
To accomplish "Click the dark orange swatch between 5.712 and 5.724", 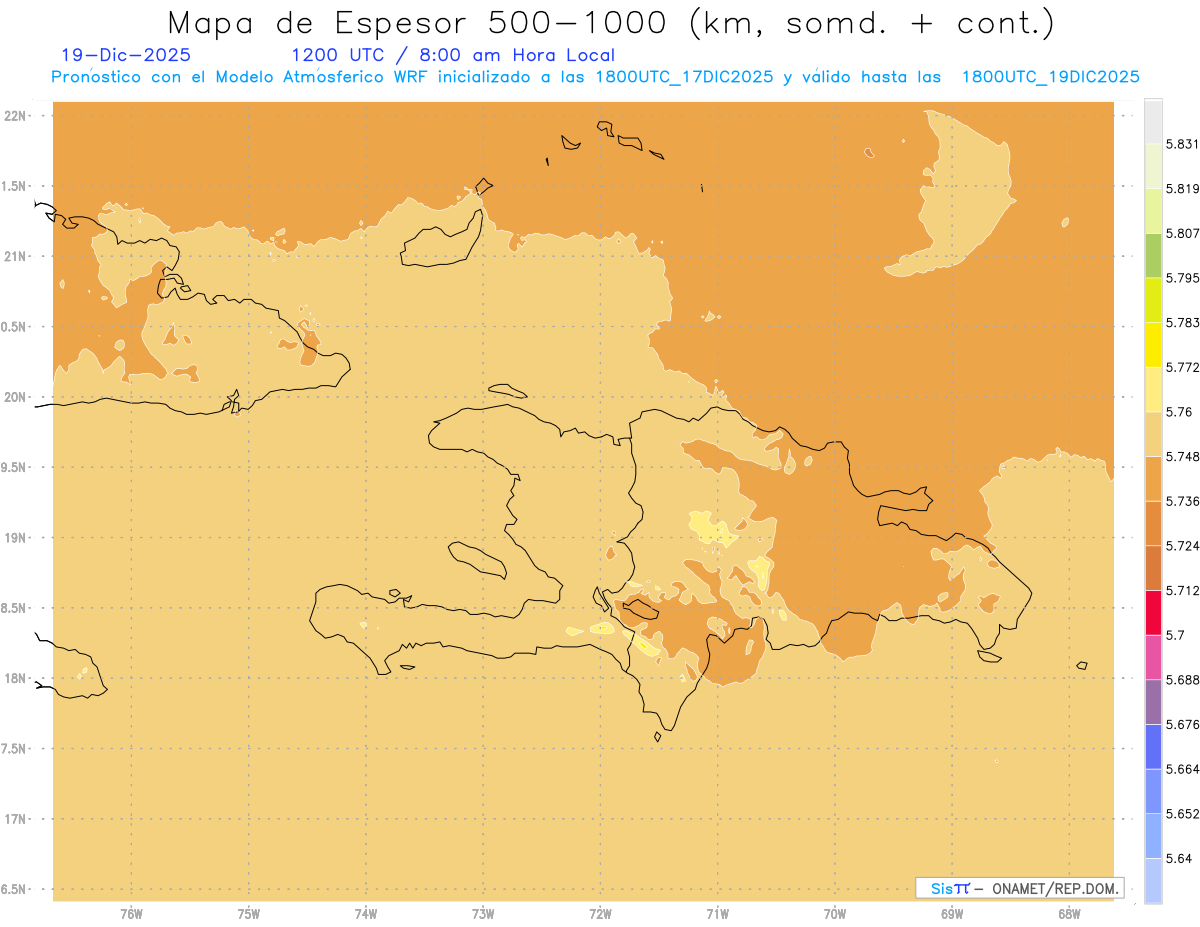I will 1153,568.
